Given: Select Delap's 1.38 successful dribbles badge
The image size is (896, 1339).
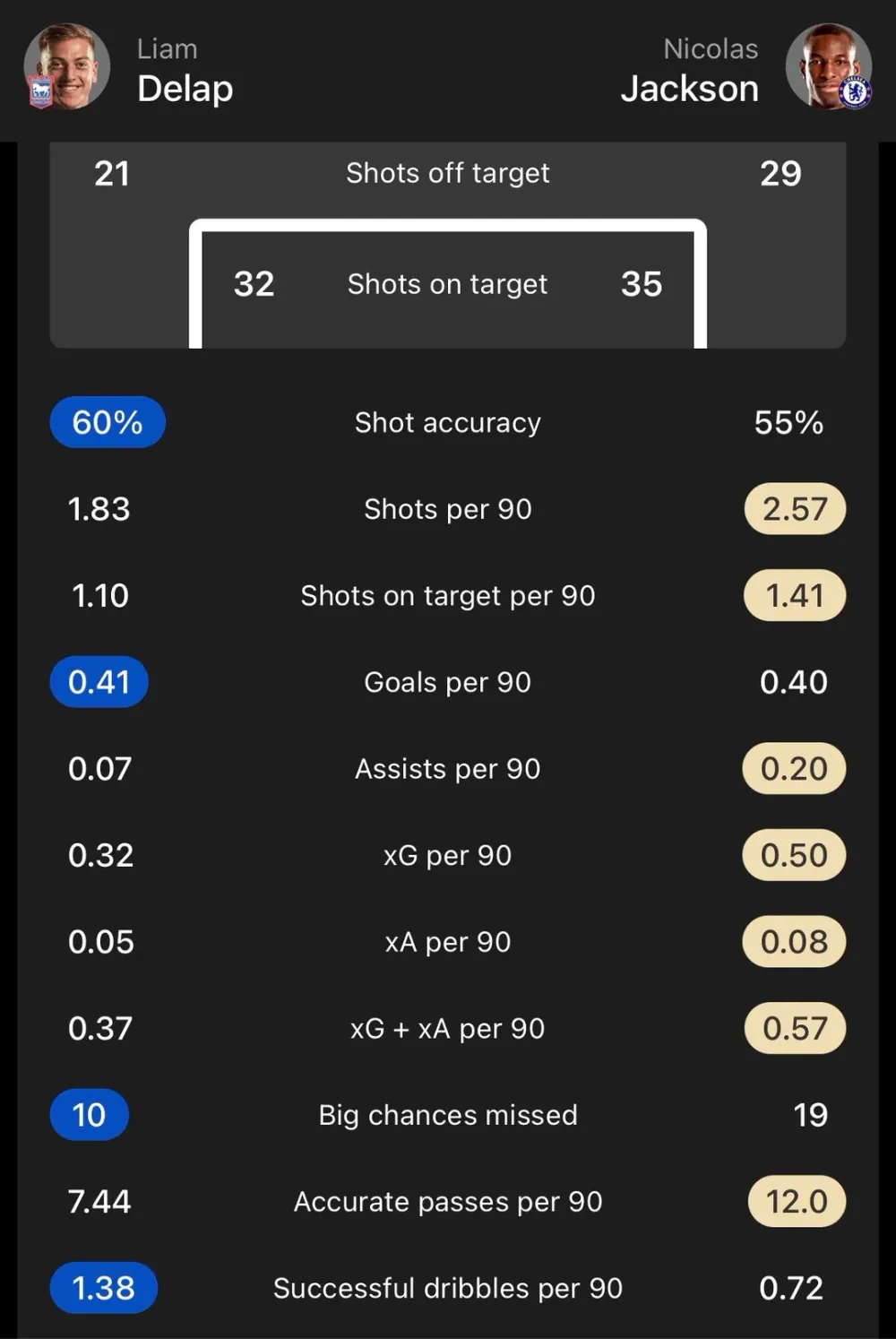Looking at the screenshot, I should pos(104,1288).
